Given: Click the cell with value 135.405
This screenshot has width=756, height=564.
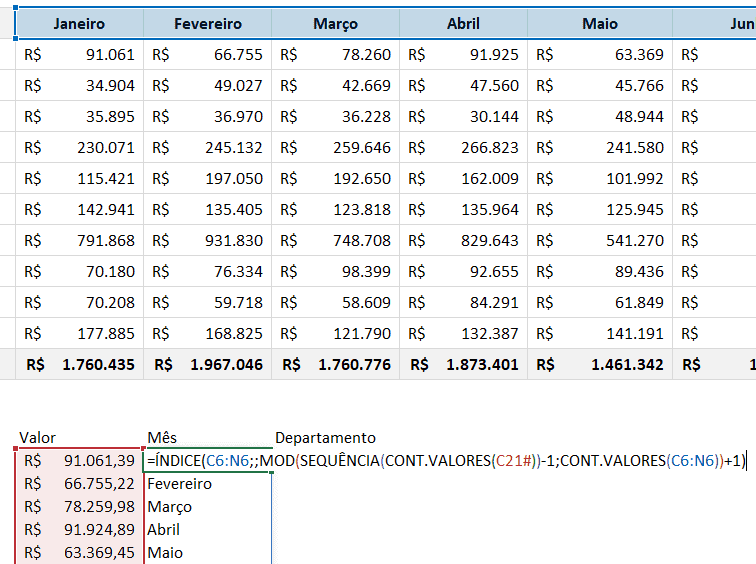Looking at the screenshot, I should click(x=208, y=209).
